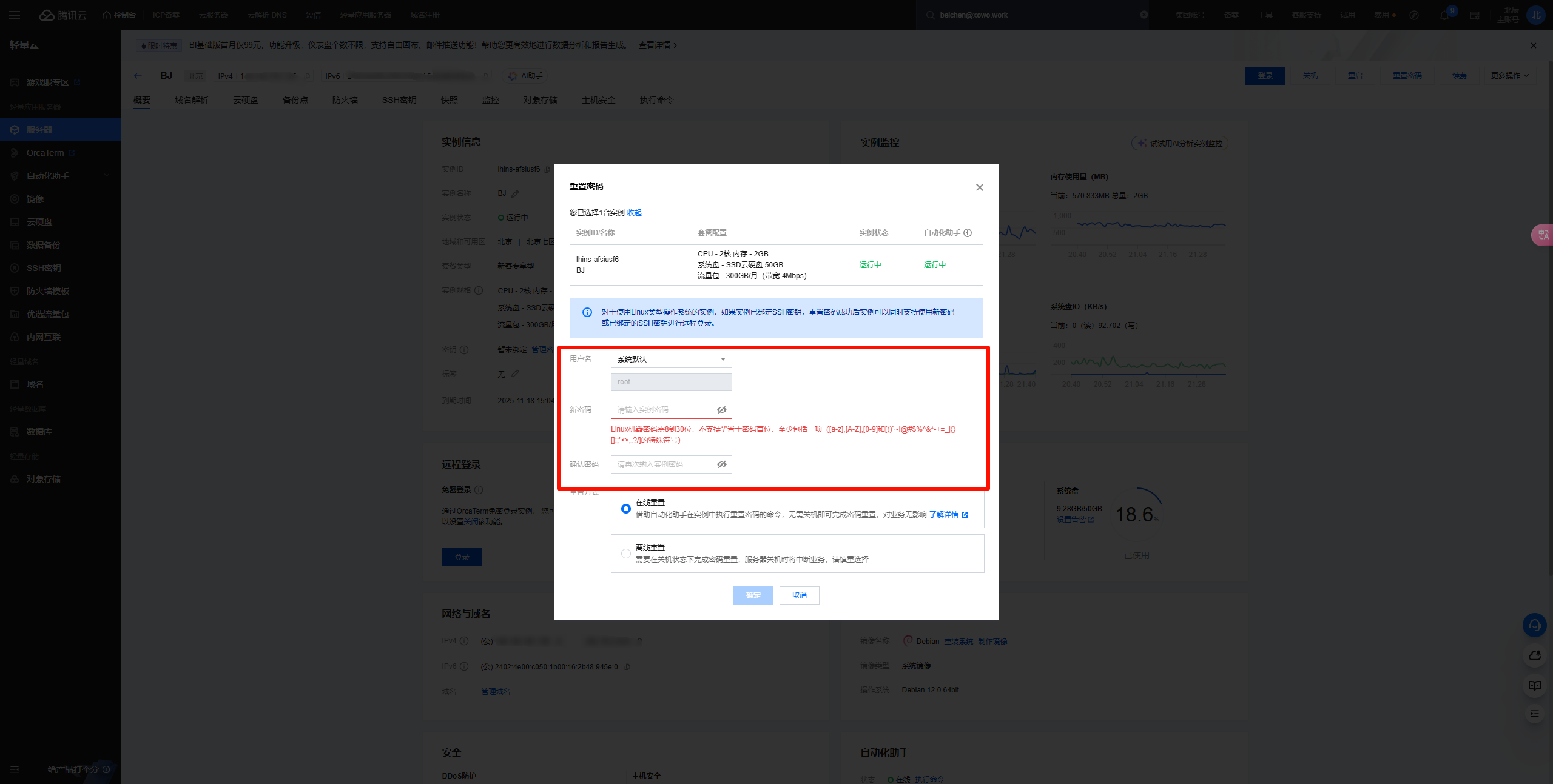This screenshot has height=784, width=1553.
Task: Open the 了解详情 link
Action: [948, 515]
